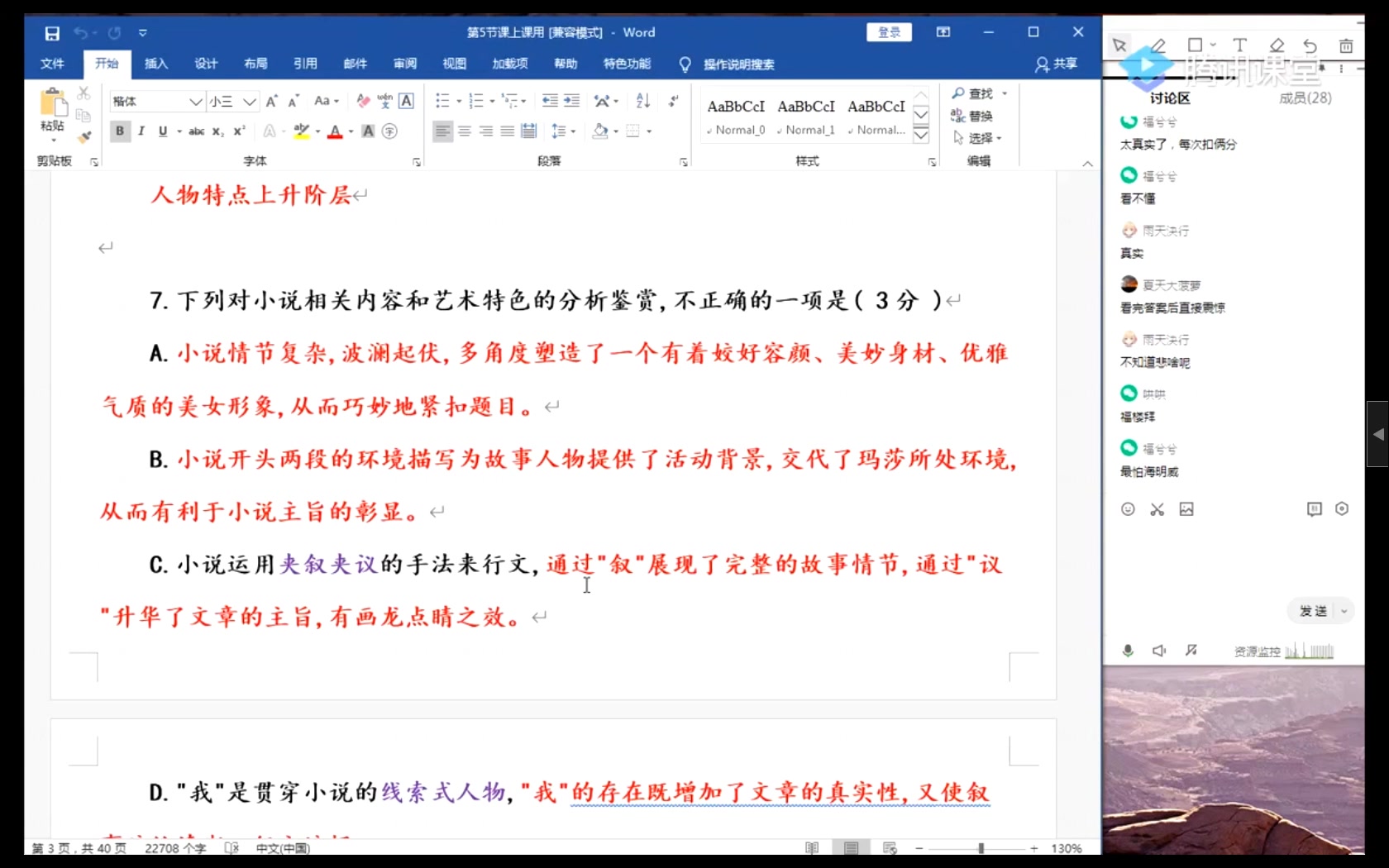Toggle Italic formatting
The width and height of the screenshot is (1389, 868).
click(x=141, y=131)
